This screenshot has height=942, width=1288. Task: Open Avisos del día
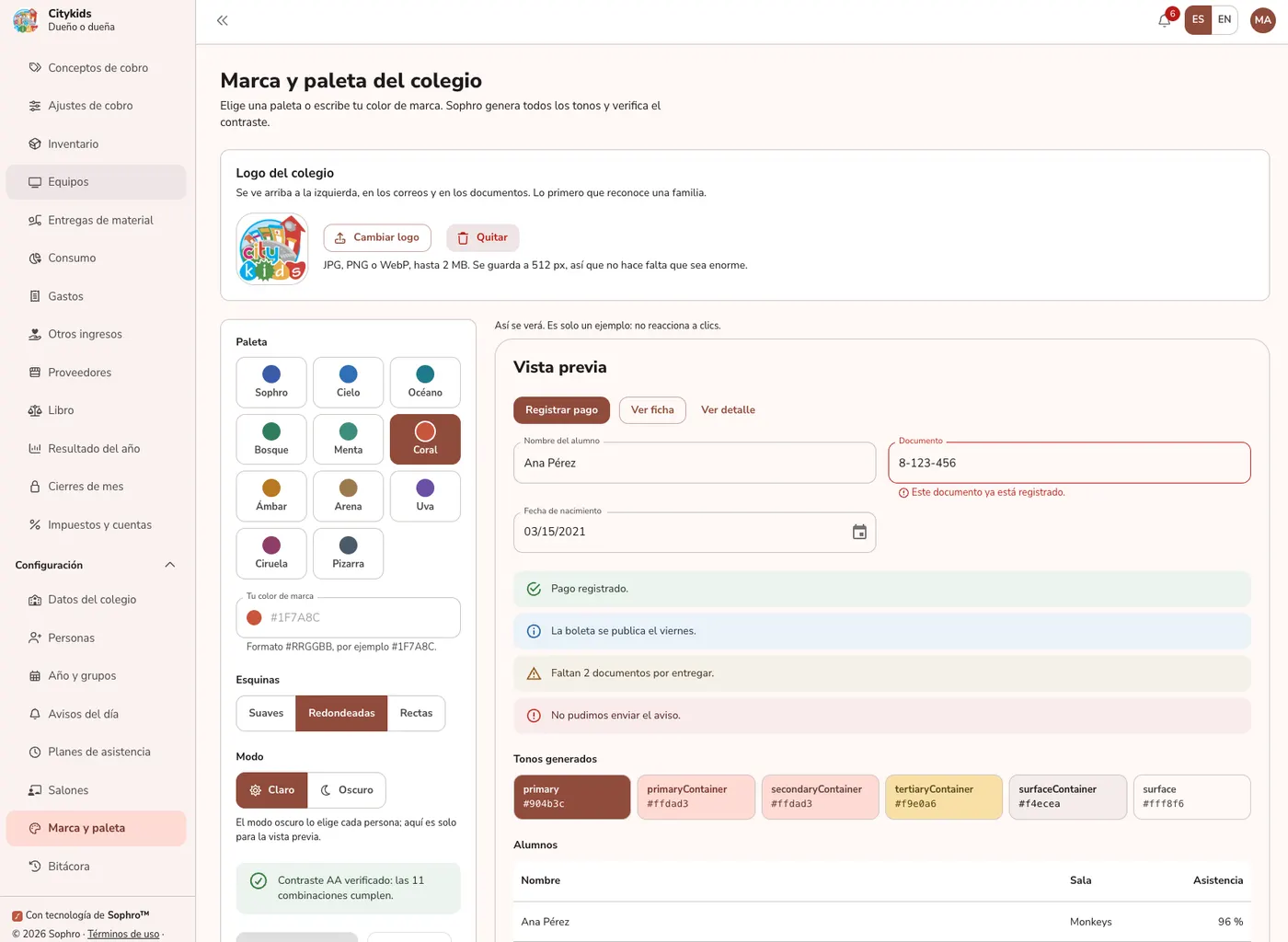click(x=96, y=715)
